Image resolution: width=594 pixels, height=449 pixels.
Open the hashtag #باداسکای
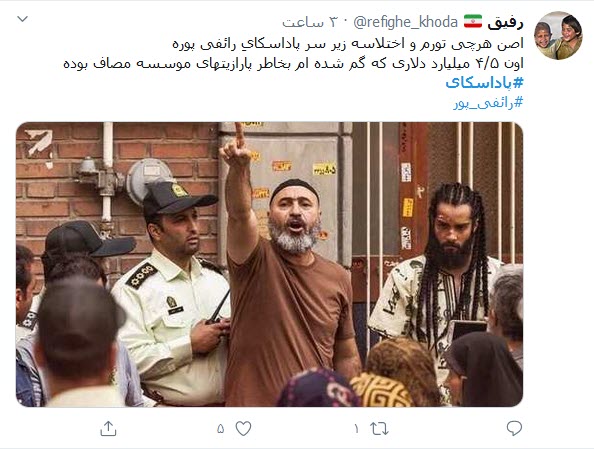point(485,83)
